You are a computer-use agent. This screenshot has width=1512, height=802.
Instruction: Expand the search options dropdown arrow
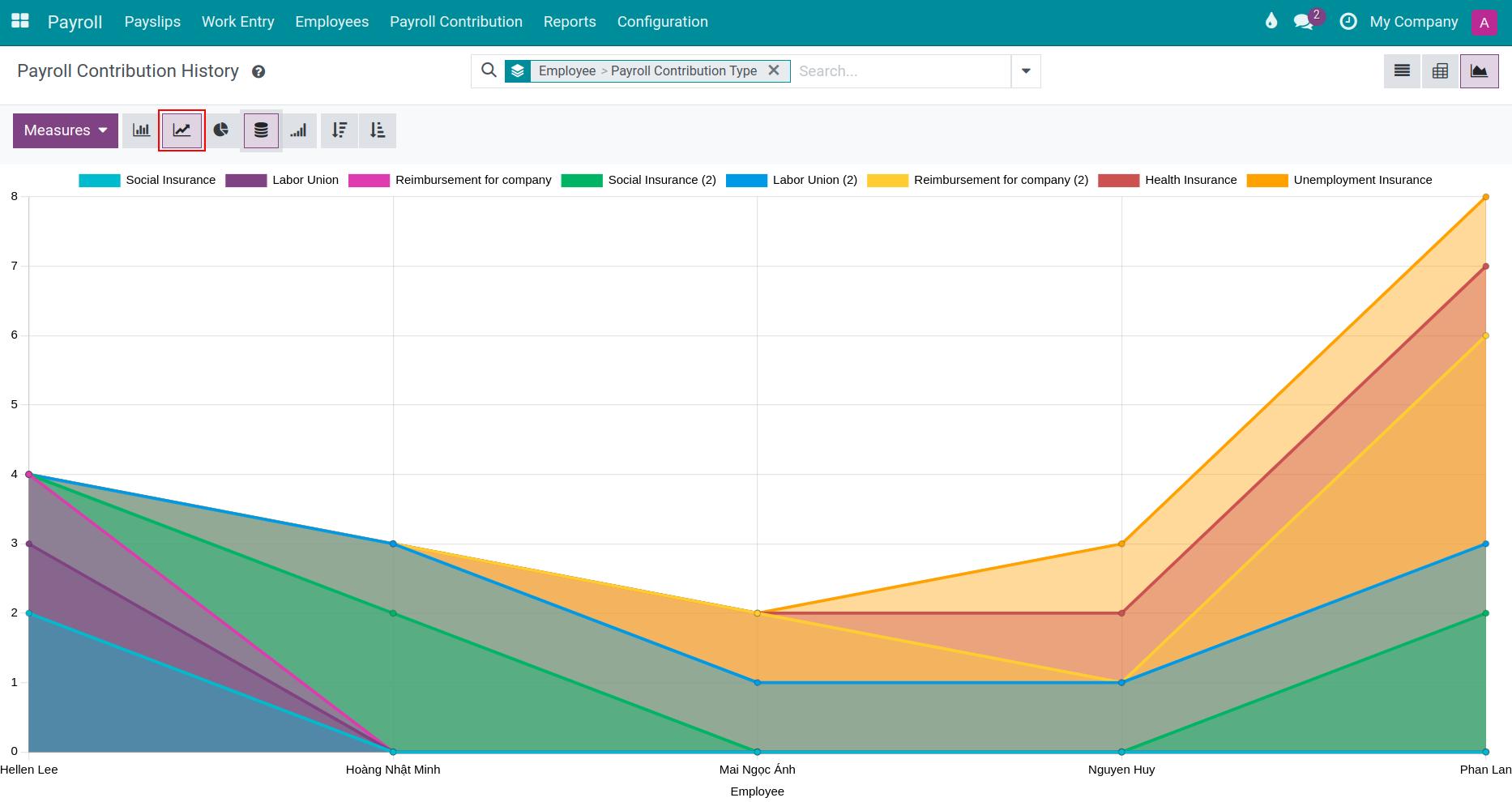(x=1025, y=70)
